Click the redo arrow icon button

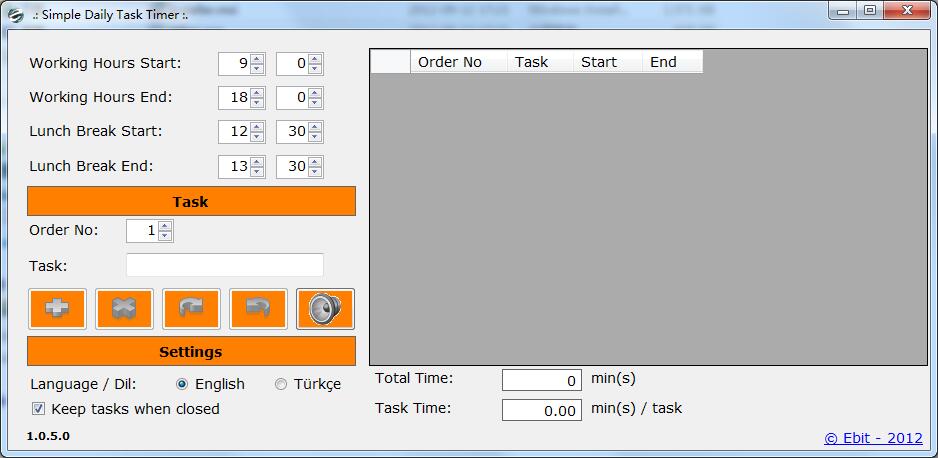coord(191,309)
